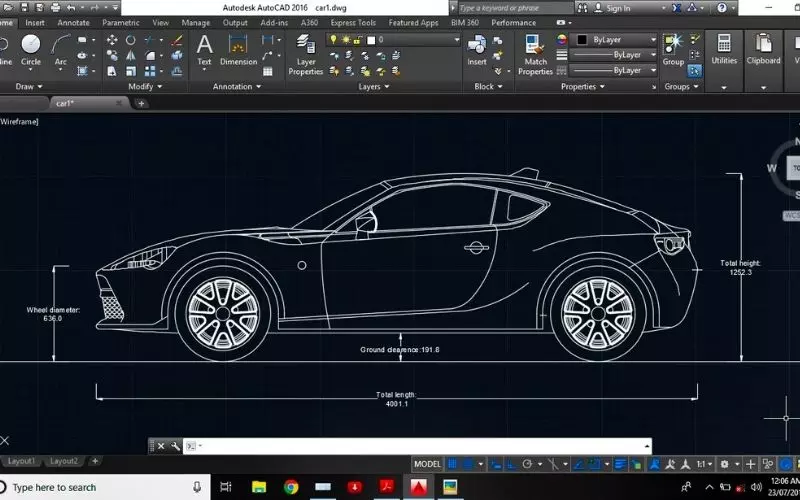800x500 pixels.
Task: Open the Annotate ribbon tab
Action: coord(73,22)
